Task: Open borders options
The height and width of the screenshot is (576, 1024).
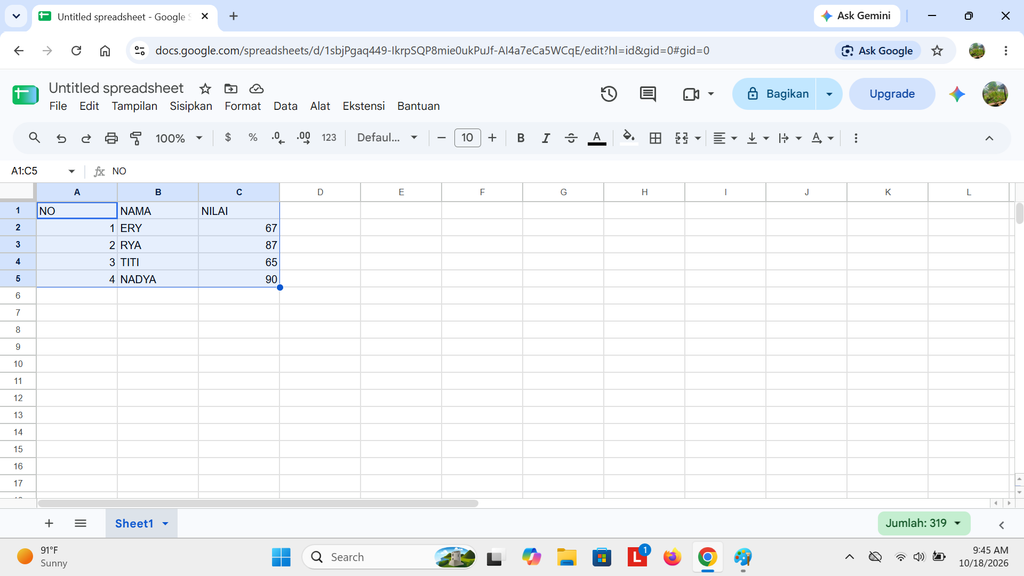Action: tap(655, 138)
